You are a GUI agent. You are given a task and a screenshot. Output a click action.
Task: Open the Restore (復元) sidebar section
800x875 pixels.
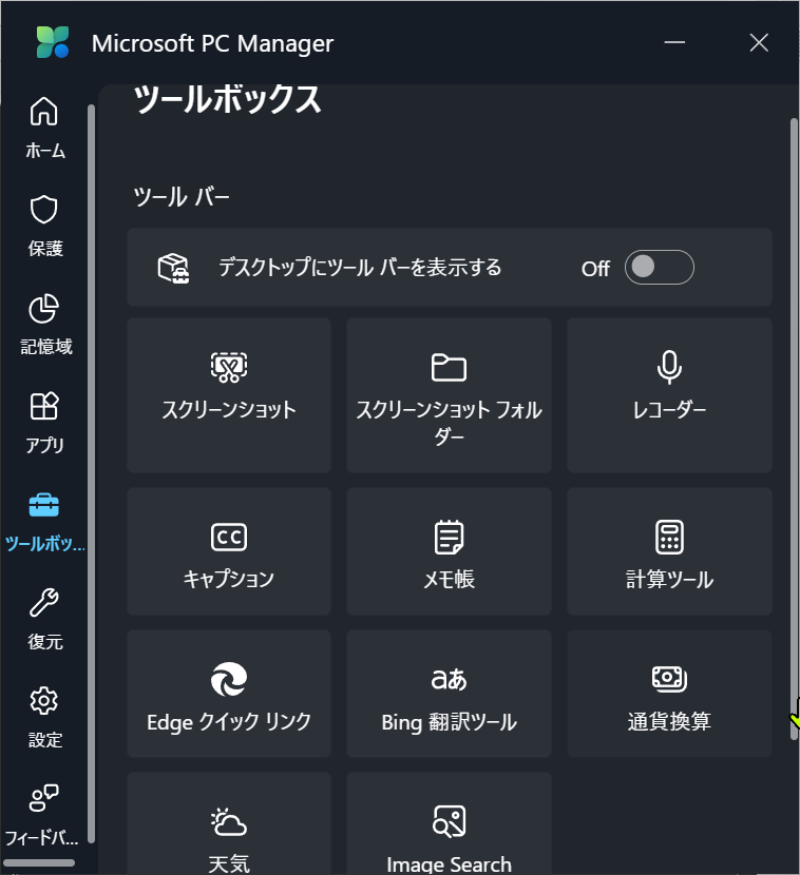click(45, 618)
